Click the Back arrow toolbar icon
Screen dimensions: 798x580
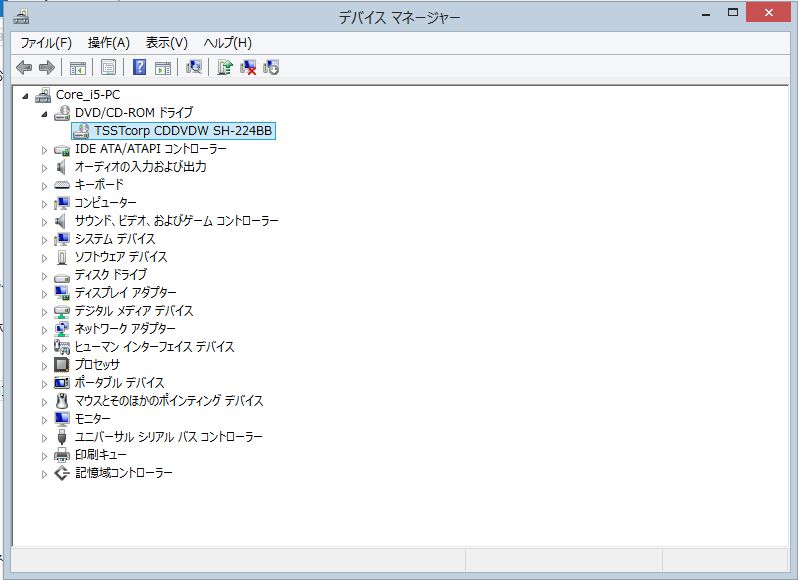pyautogui.click(x=24, y=67)
